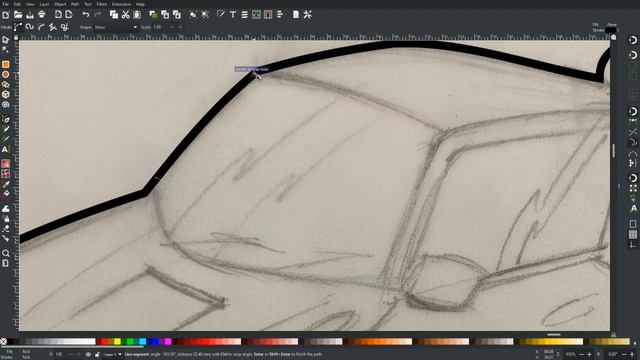The width and height of the screenshot is (640, 360).
Task: Open the Text and Font dialog icon
Action: click(233, 15)
